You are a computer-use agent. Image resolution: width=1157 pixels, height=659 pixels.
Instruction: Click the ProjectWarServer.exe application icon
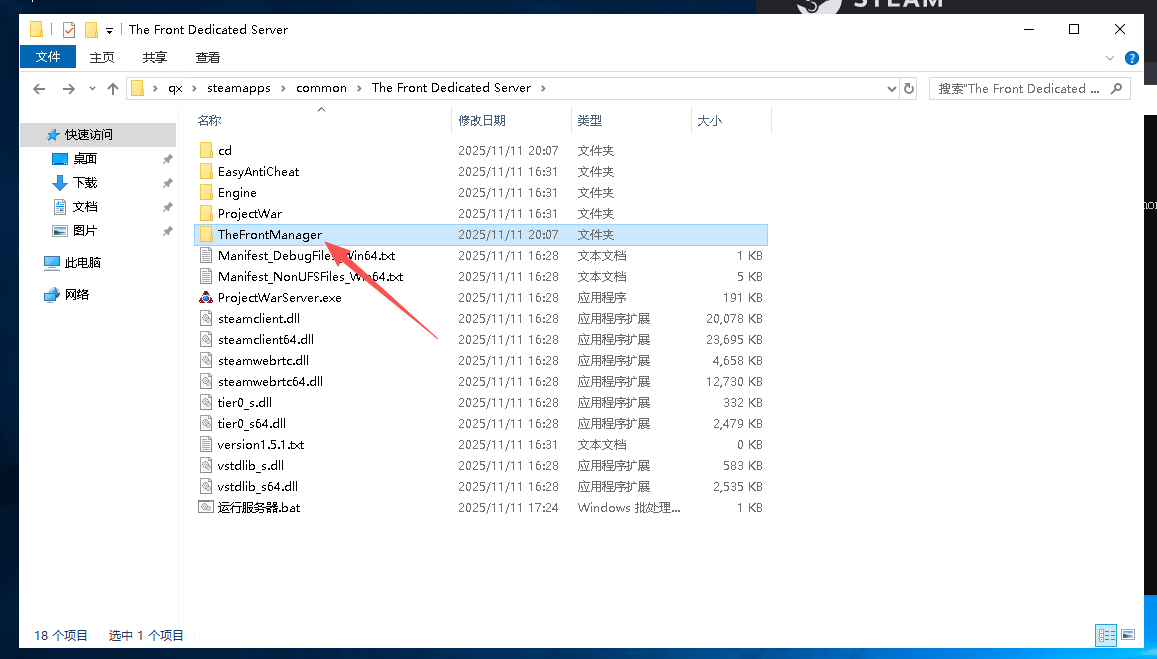point(206,298)
